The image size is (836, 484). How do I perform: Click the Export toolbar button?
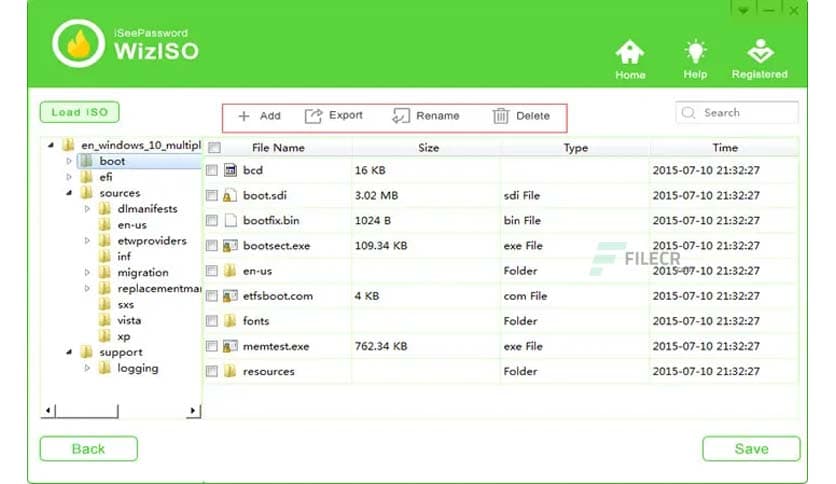click(334, 116)
